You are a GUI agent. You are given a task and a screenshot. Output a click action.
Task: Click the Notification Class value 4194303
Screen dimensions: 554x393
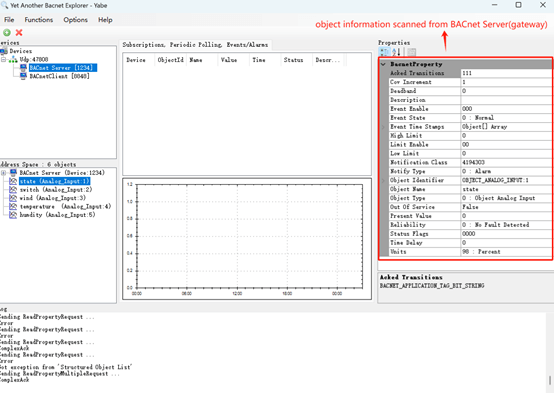[x=506, y=163]
